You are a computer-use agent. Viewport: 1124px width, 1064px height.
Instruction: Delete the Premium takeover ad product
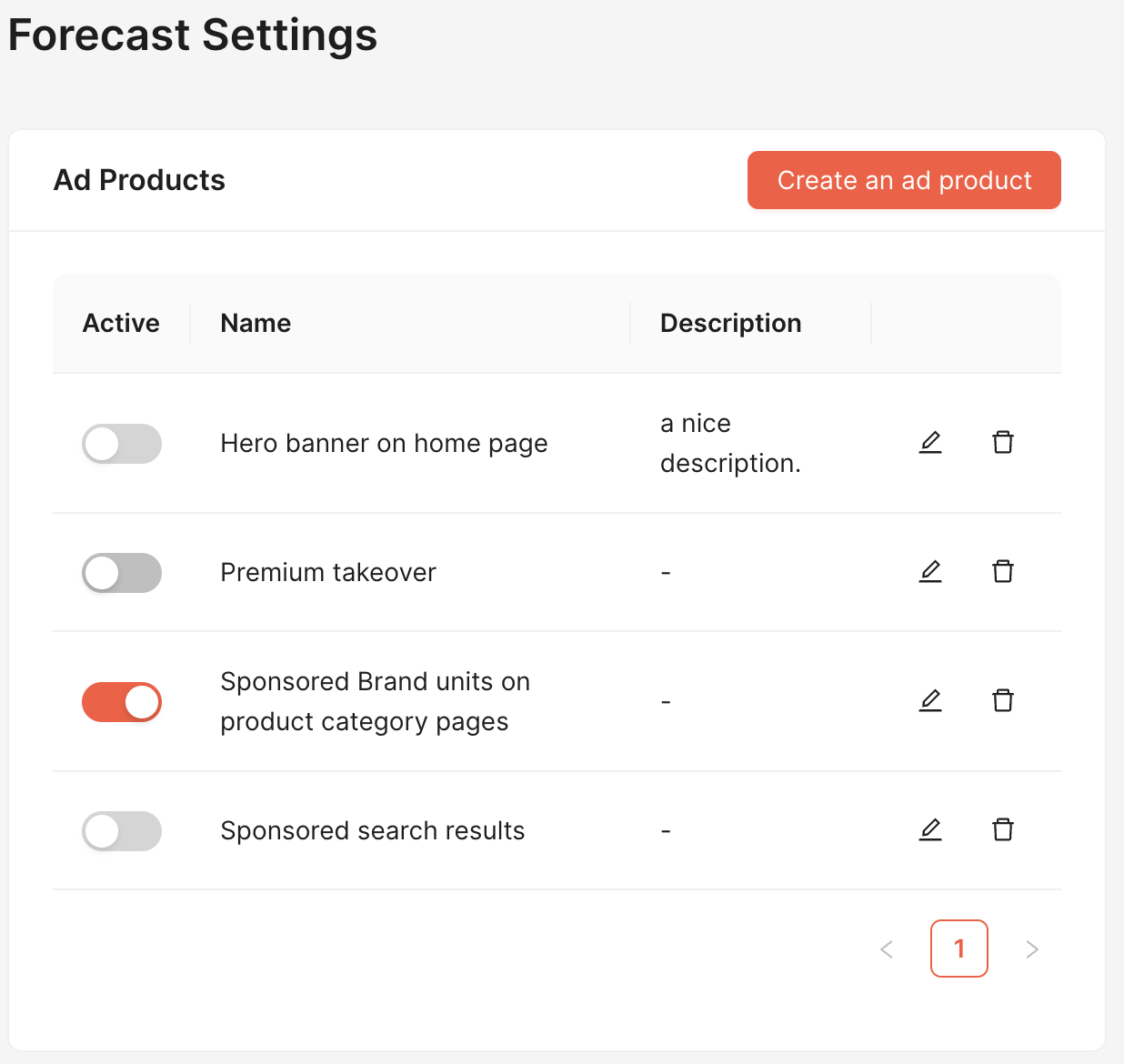1003,572
